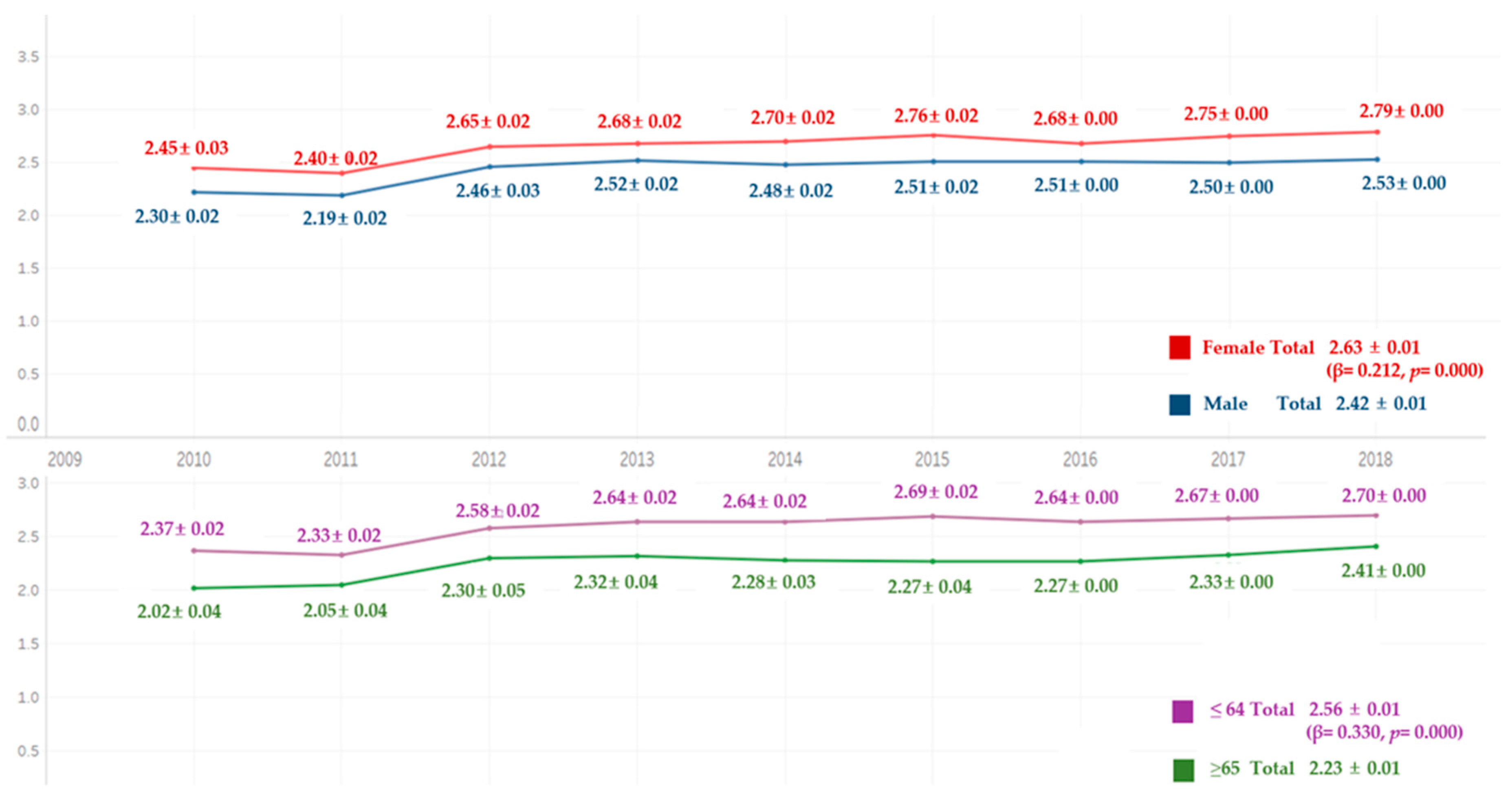Click the green ≥65 Total legend swatch
The width and height of the screenshot is (1512, 807).
pos(1183,770)
